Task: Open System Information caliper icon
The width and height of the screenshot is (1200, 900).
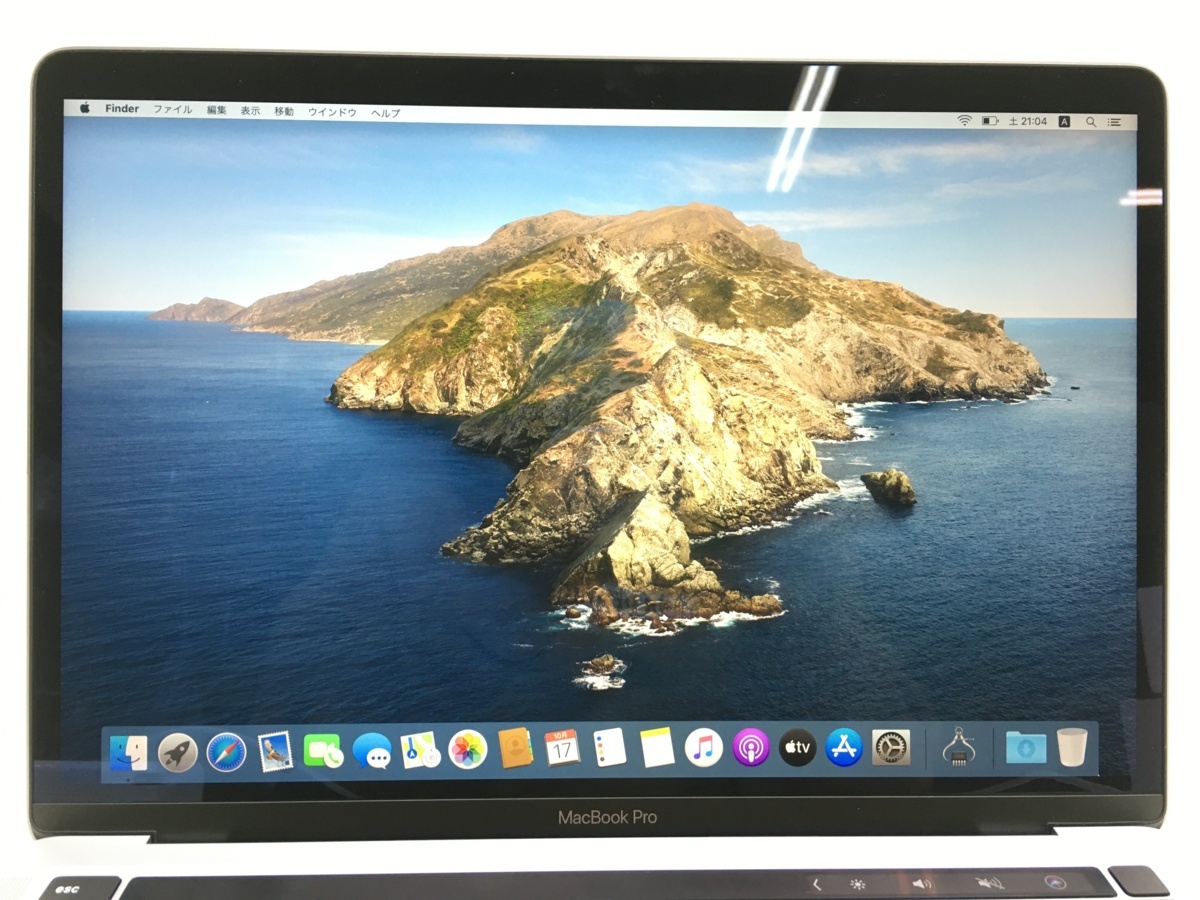Action: point(958,747)
